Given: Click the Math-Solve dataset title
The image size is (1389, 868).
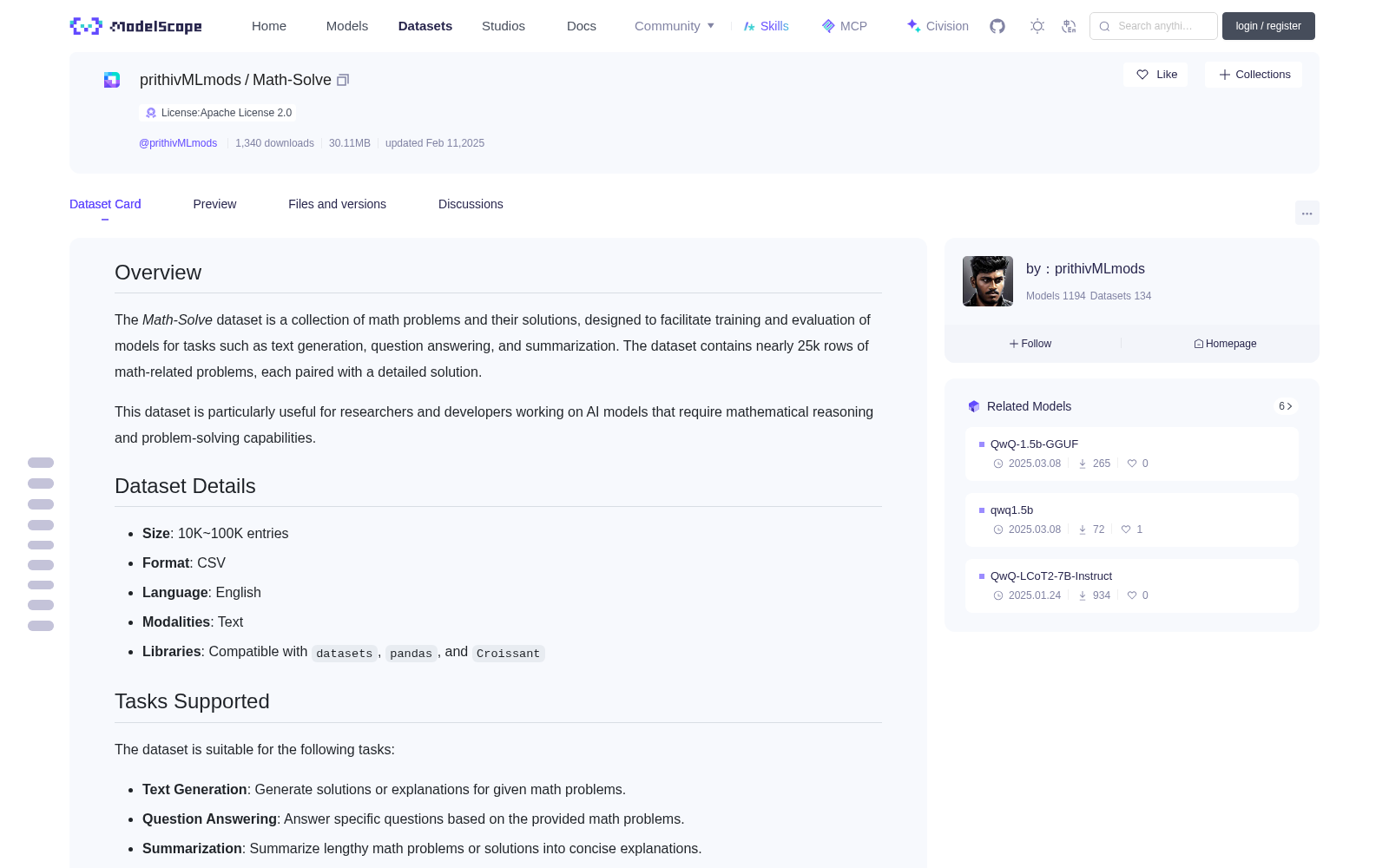Looking at the screenshot, I should tap(292, 80).
